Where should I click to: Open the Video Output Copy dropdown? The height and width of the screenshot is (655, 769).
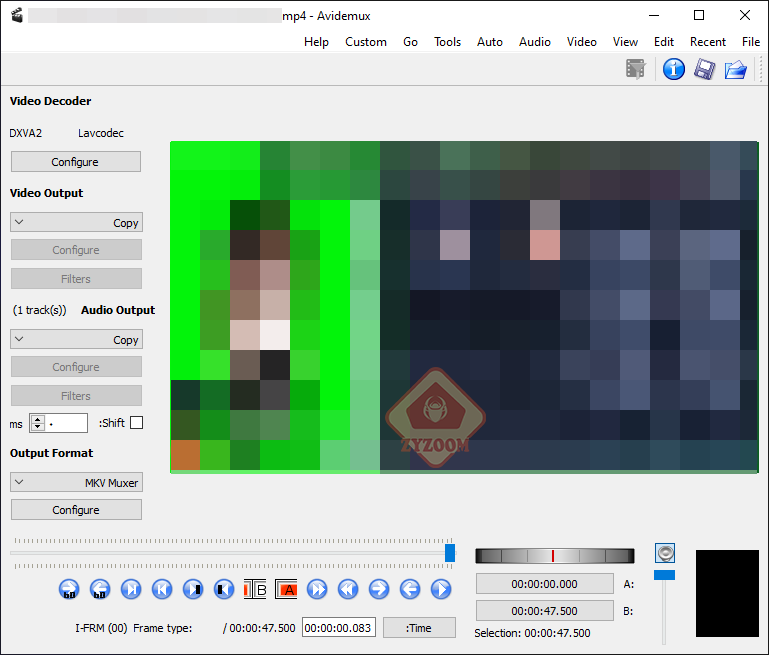pyautogui.click(x=77, y=222)
